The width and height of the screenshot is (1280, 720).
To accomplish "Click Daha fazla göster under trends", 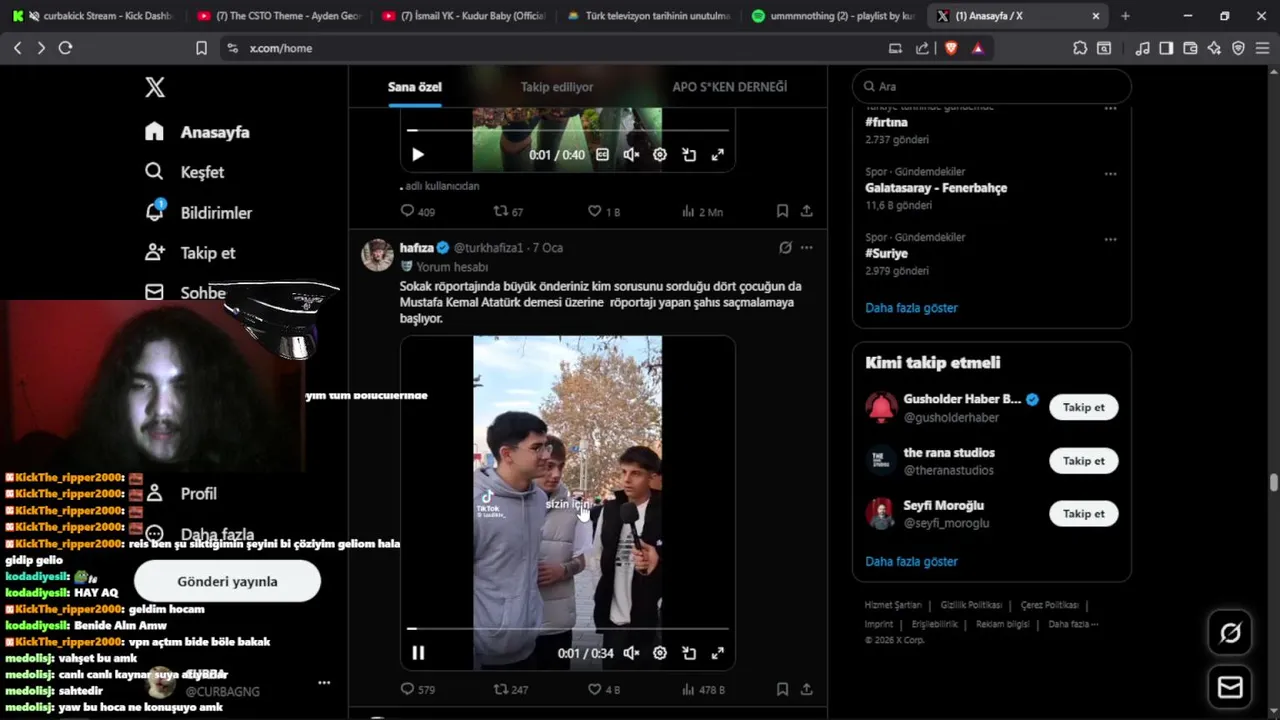I will pos(911,308).
